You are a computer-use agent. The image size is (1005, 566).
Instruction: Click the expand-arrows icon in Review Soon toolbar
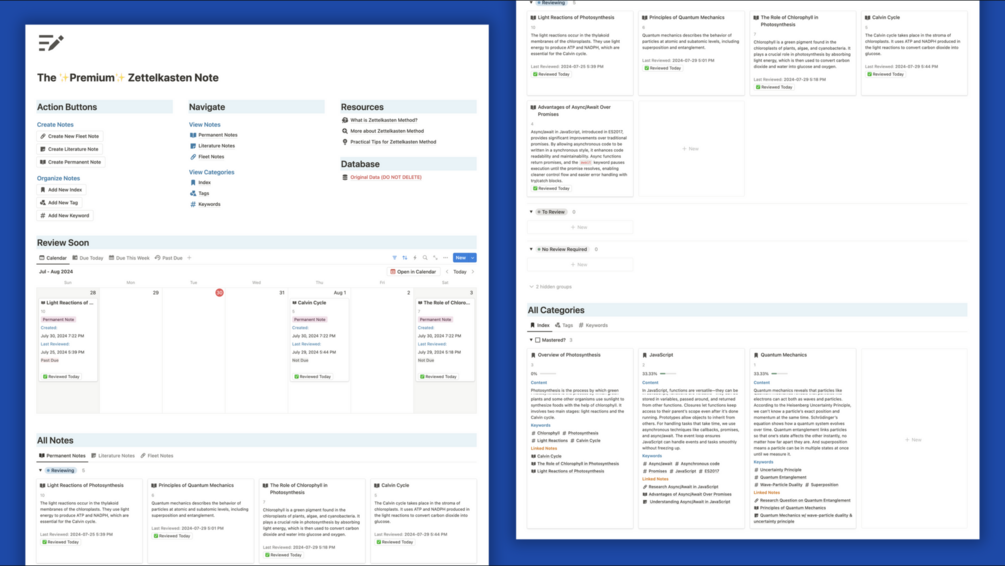pyautogui.click(x=435, y=258)
